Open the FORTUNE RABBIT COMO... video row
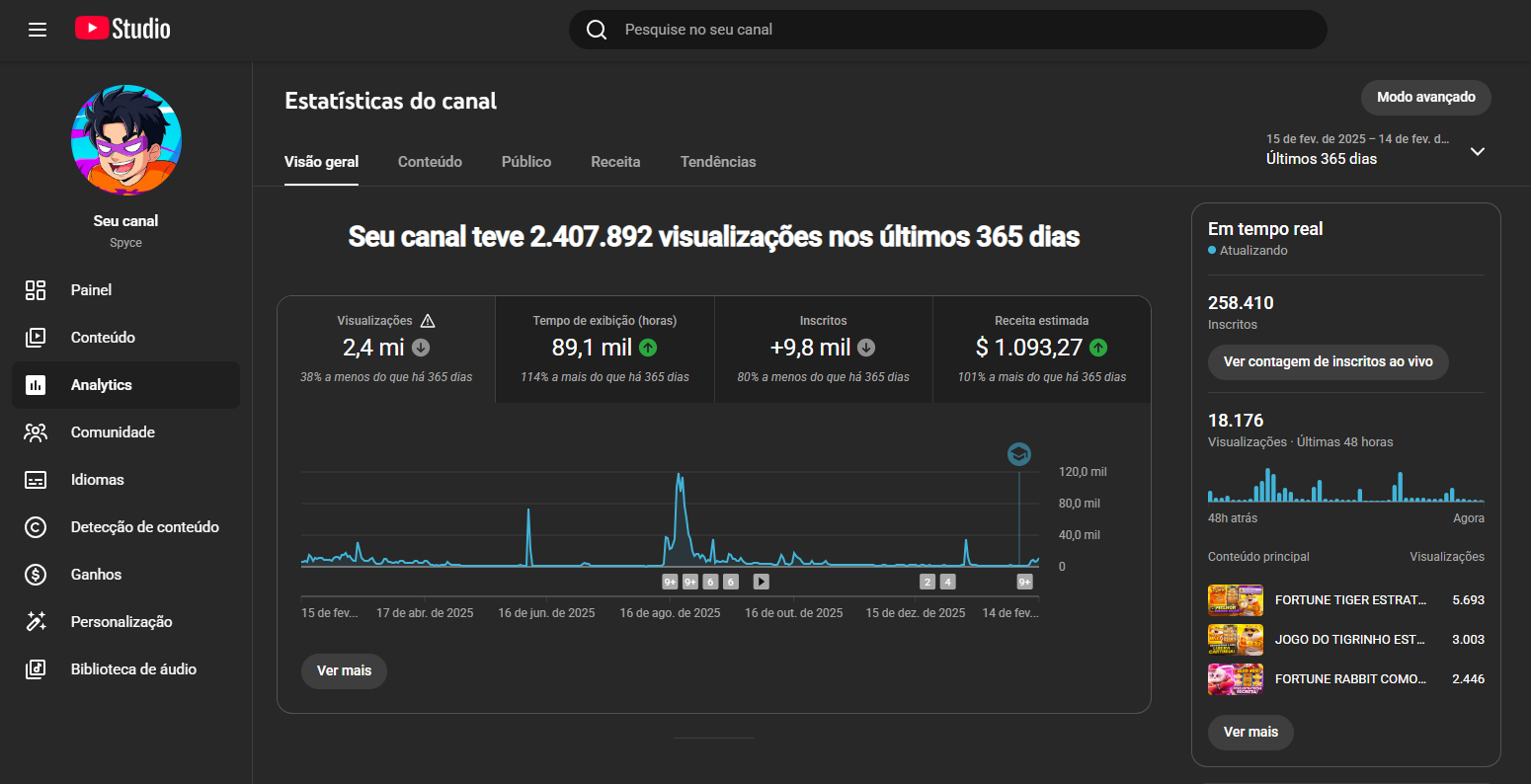This screenshot has width=1531, height=784. click(x=1346, y=678)
